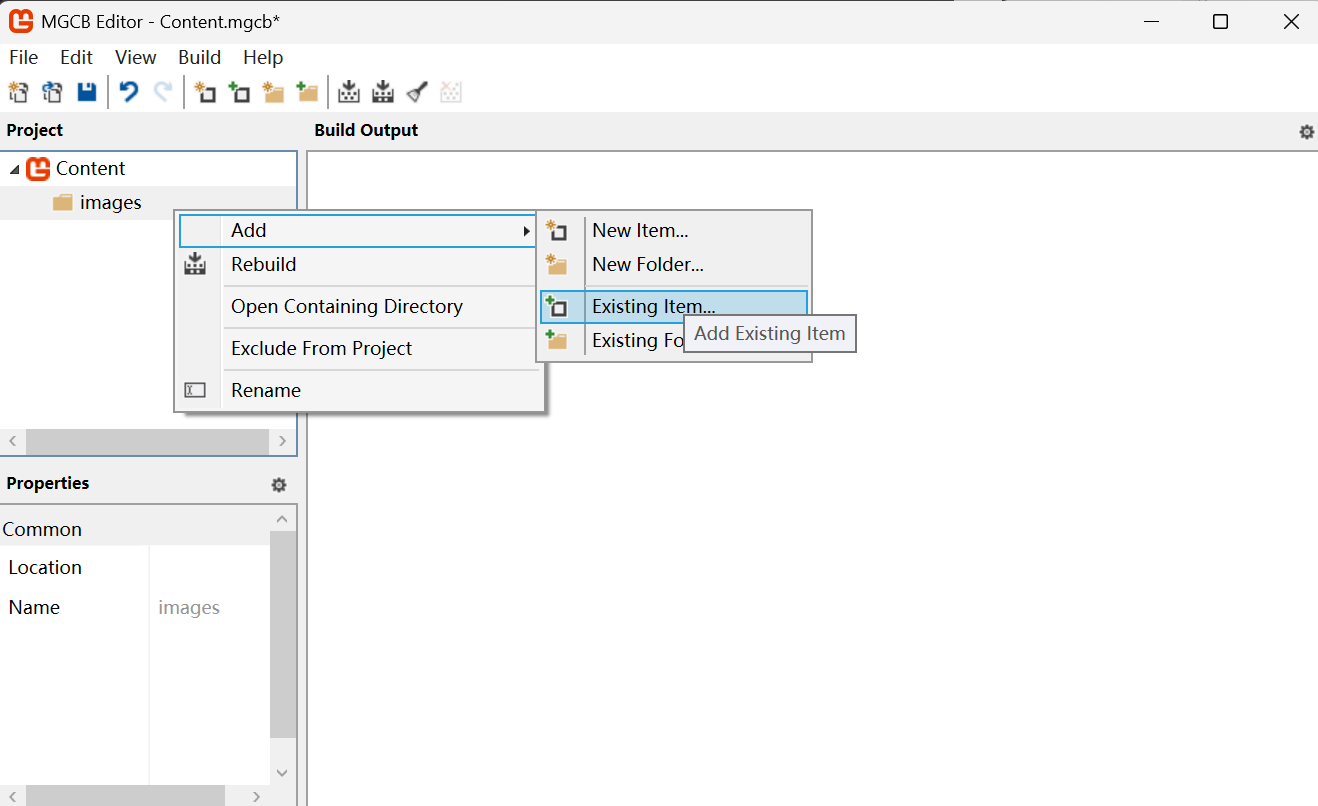Click the Properties scroll-up arrow
Image resolution: width=1318 pixels, height=806 pixels.
pos(282,519)
